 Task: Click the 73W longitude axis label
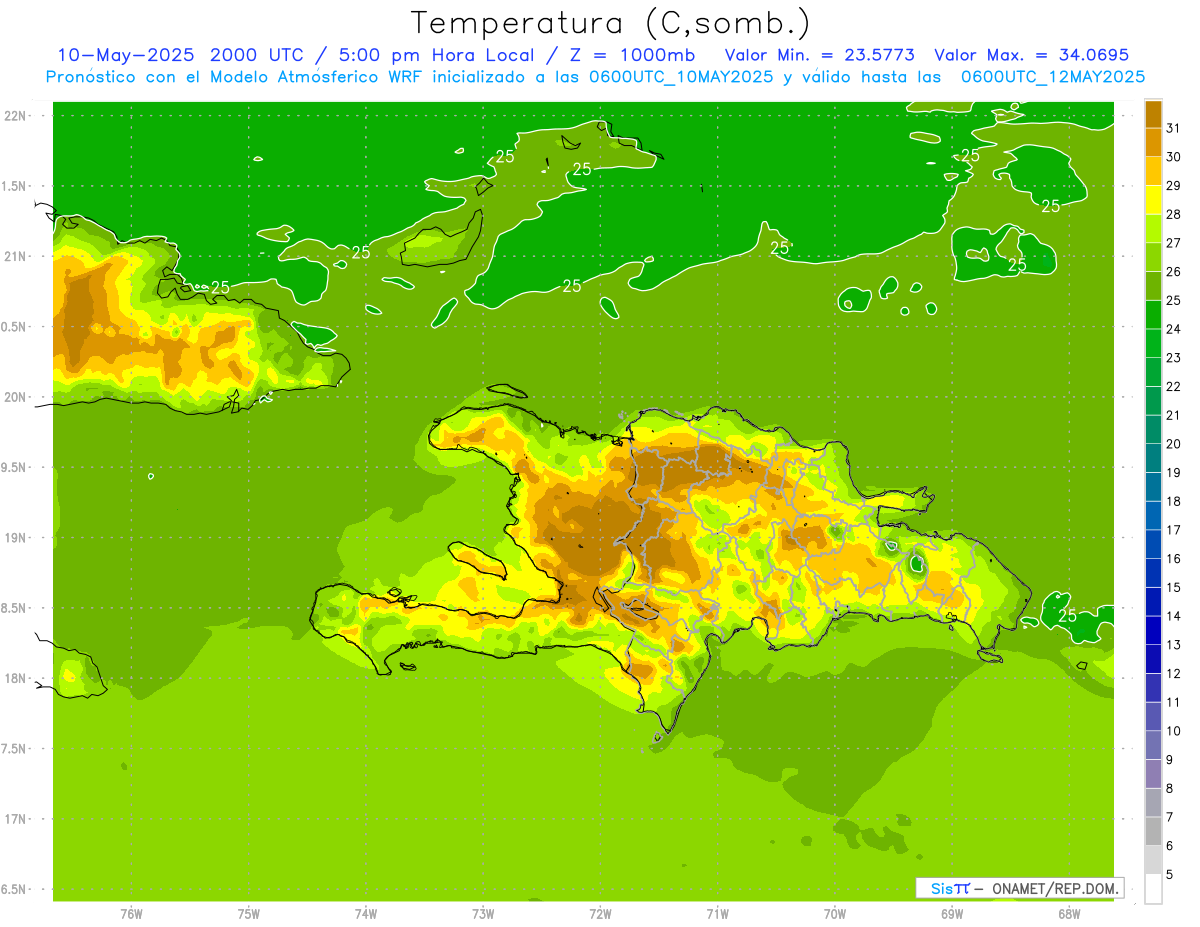point(483,914)
